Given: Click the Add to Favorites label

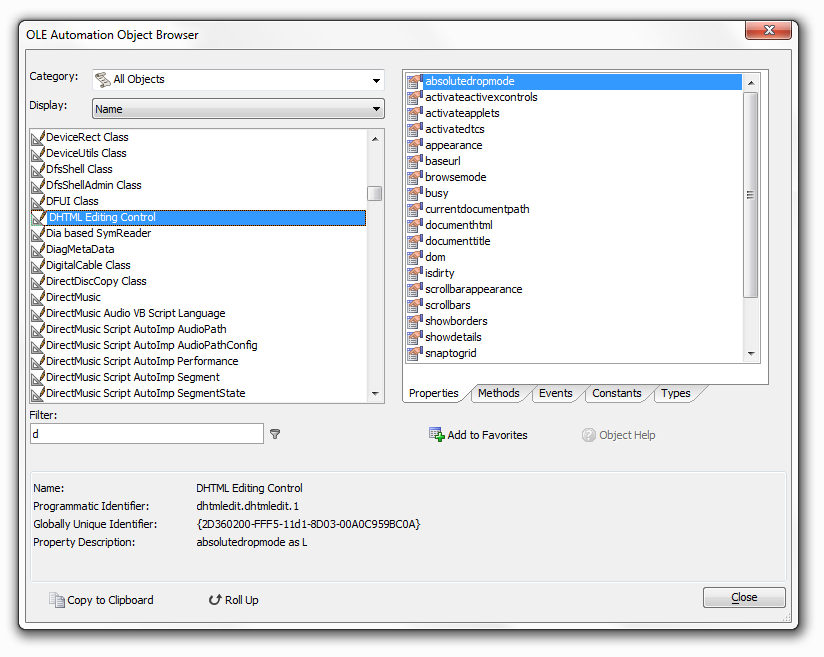Looking at the screenshot, I should pyautogui.click(x=487, y=435).
